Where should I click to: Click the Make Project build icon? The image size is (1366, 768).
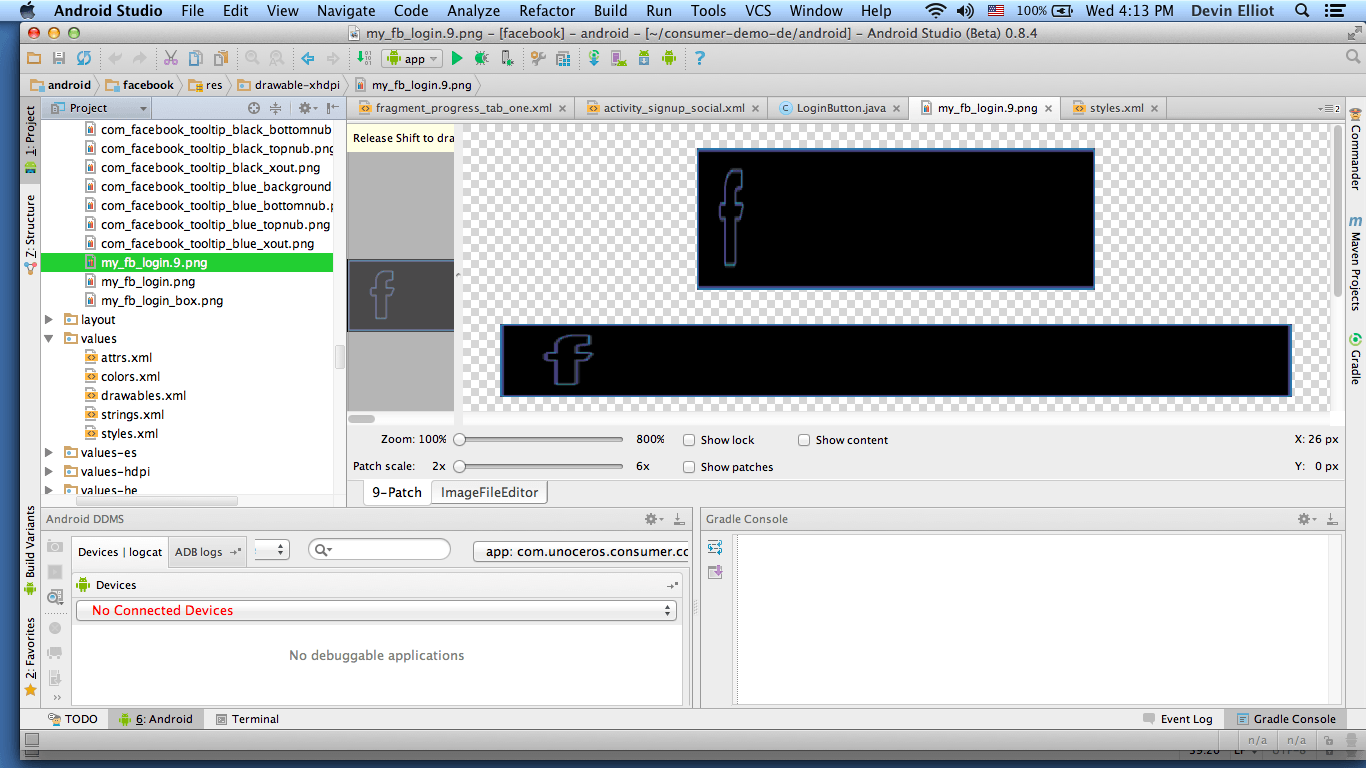click(x=365, y=59)
